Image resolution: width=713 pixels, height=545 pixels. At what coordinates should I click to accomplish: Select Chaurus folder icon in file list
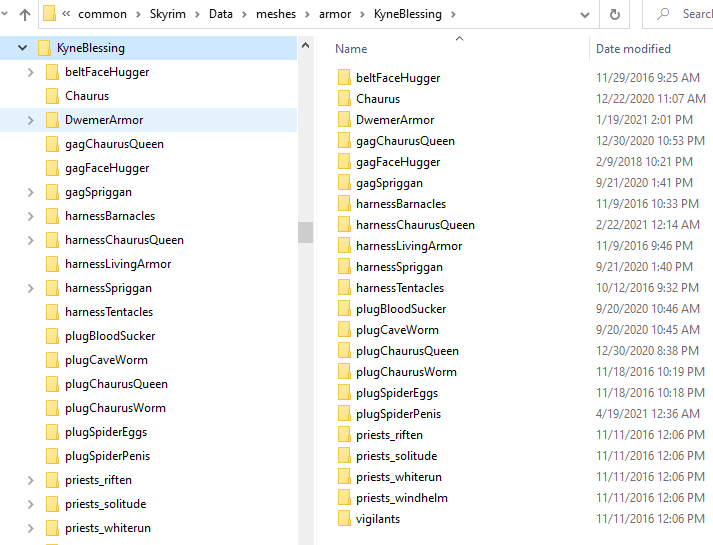[x=344, y=99]
